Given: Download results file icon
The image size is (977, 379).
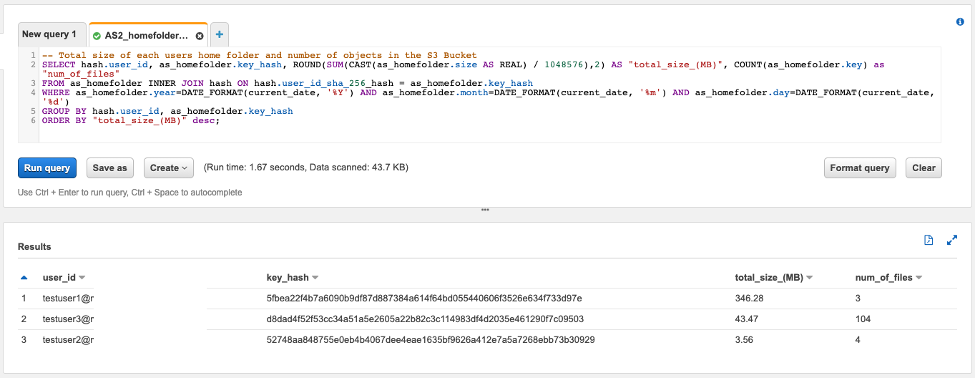Looking at the screenshot, I should pos(928,240).
